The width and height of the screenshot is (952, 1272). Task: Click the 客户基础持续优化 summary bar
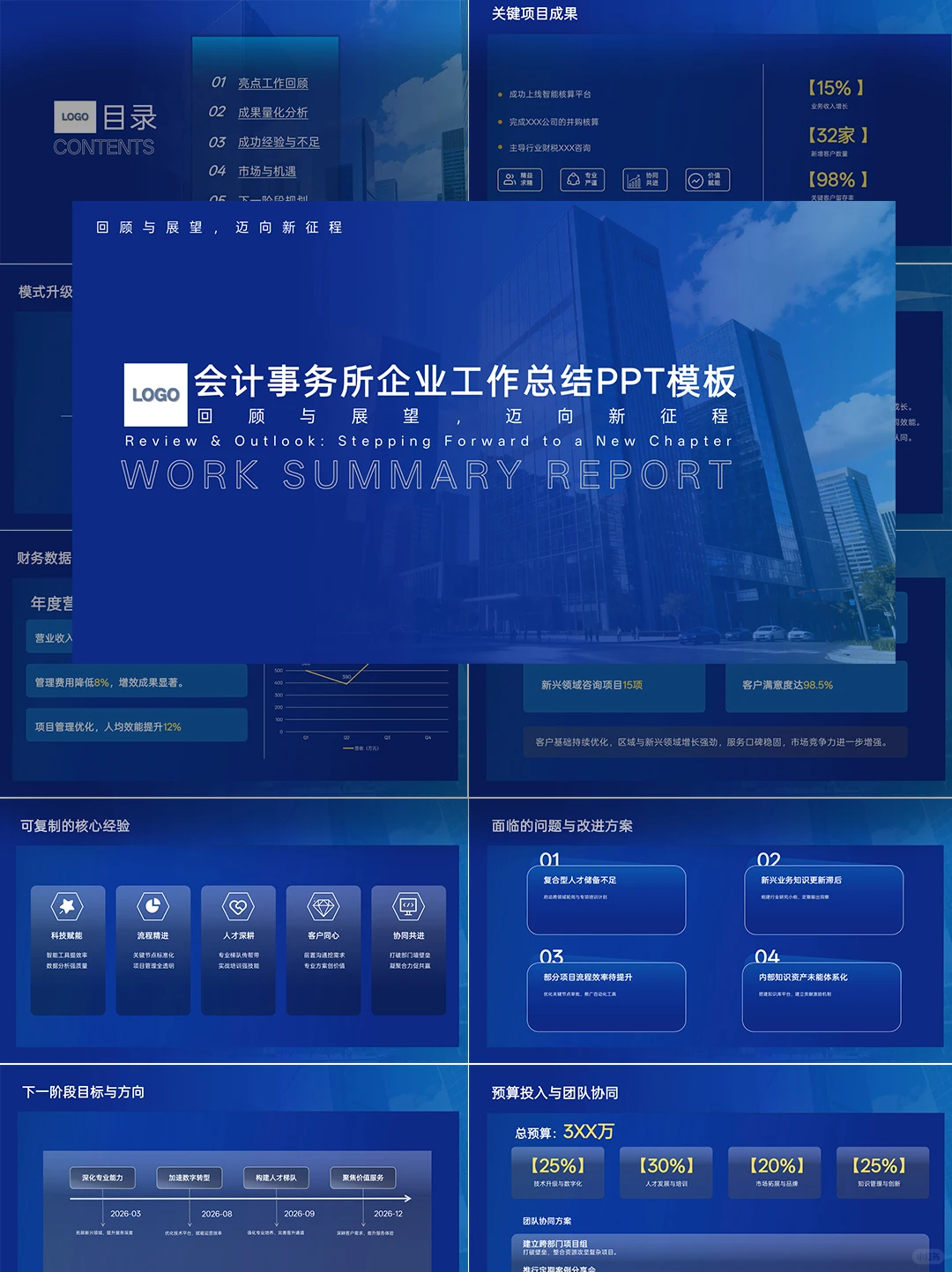tap(715, 742)
